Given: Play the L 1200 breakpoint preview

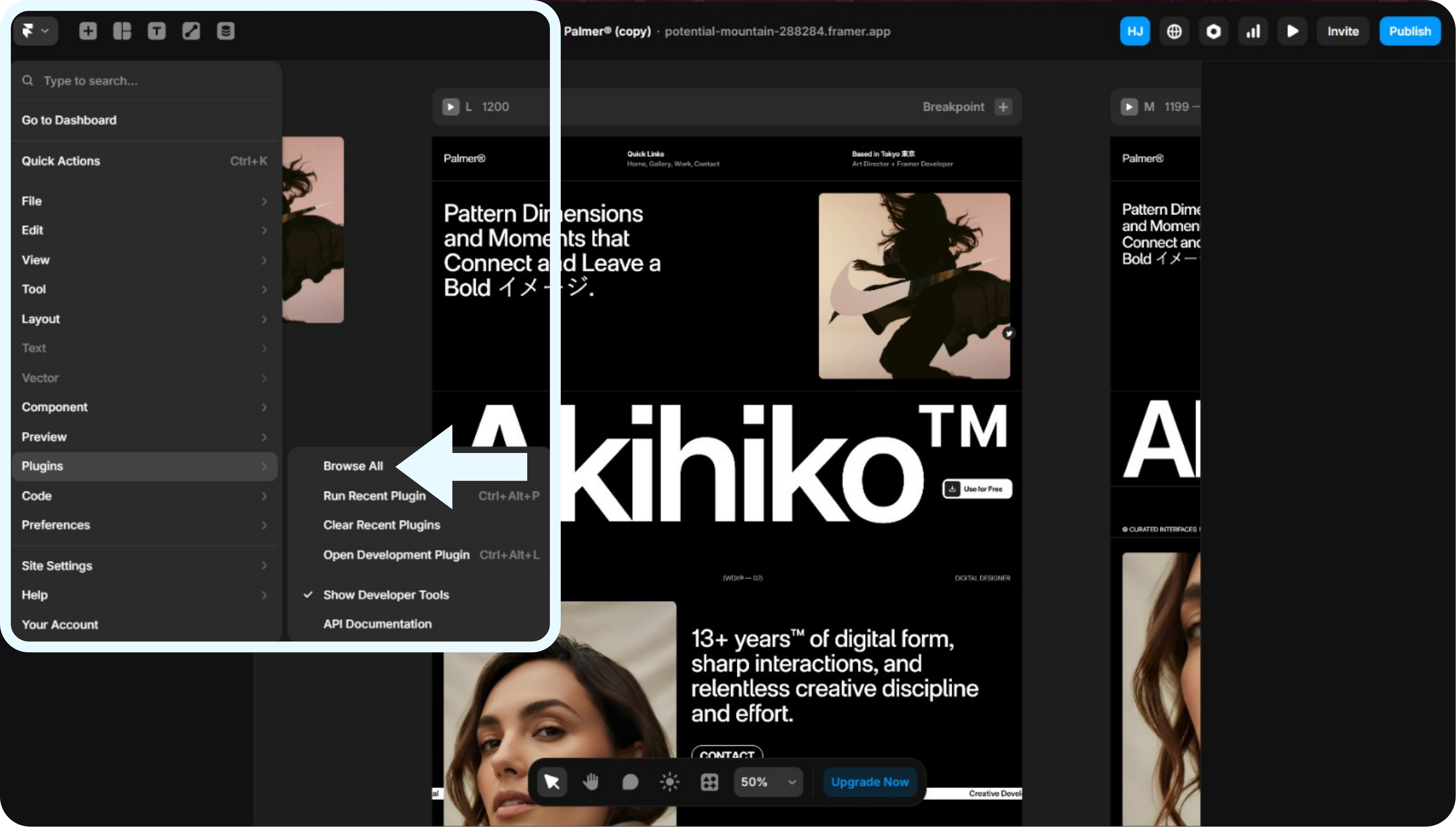Looking at the screenshot, I should (451, 107).
